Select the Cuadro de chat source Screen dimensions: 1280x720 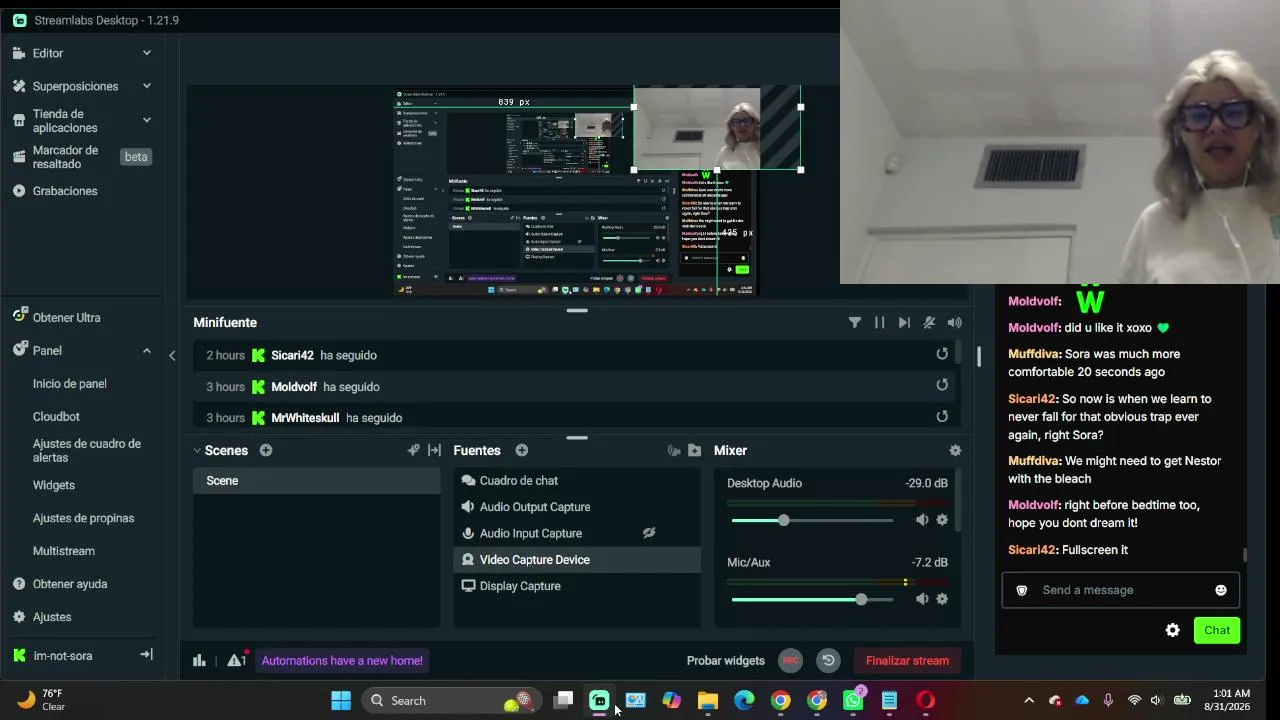pyautogui.click(x=577, y=481)
